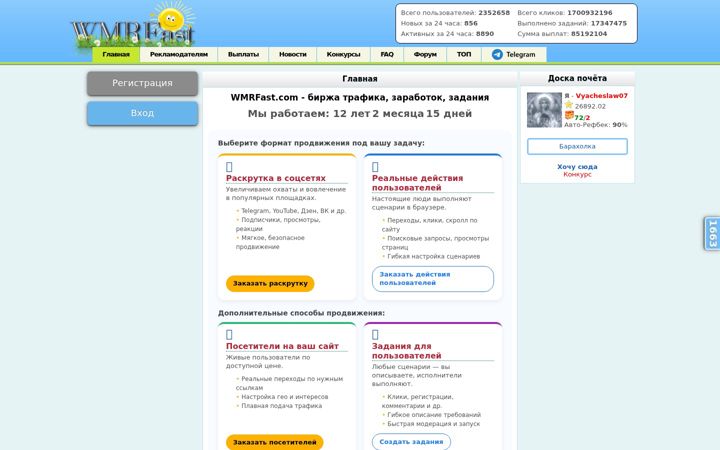Open the Главная menu tab
Screen dimensions: 720x450
116,54
